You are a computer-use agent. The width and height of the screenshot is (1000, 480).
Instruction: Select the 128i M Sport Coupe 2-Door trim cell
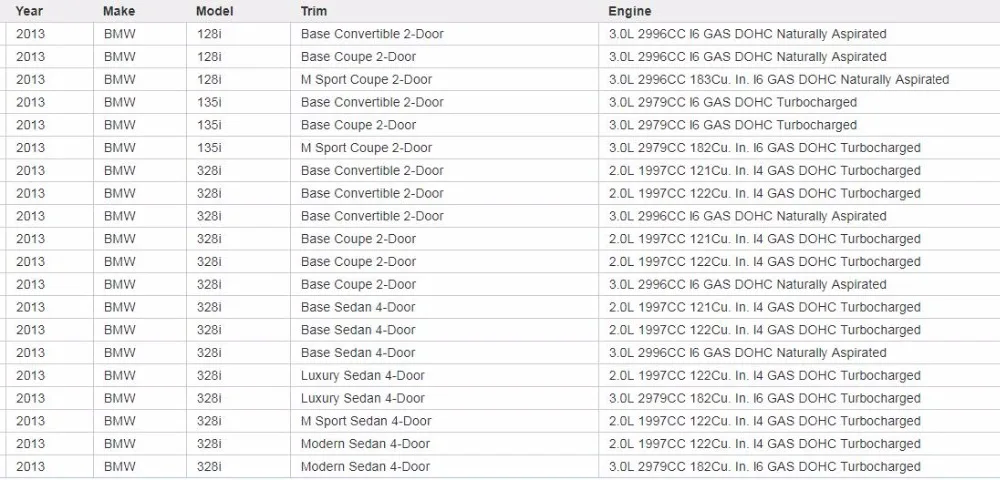tap(444, 80)
